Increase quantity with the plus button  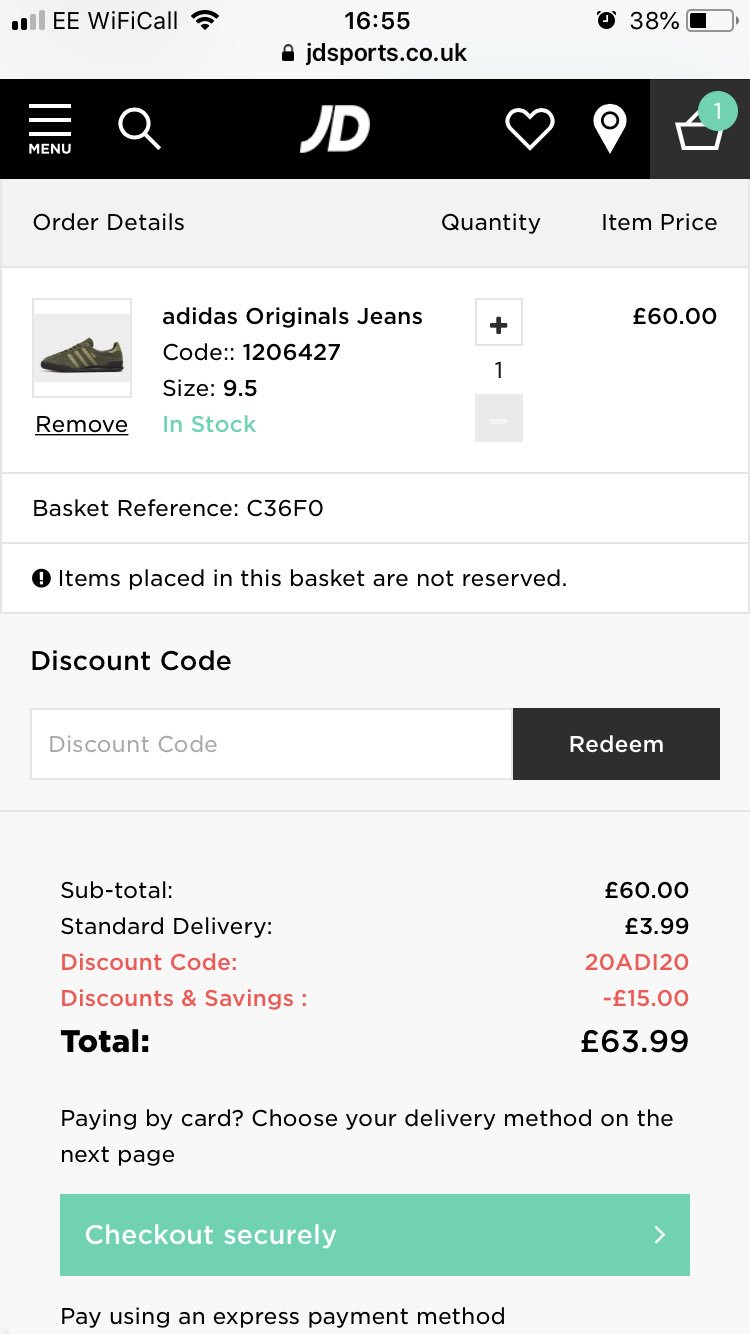pyautogui.click(x=499, y=324)
